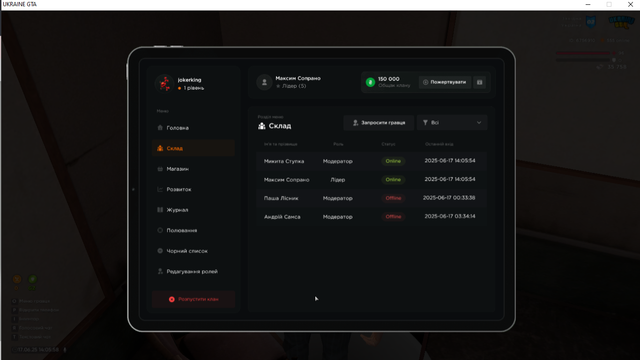Open the Журнал section
640x360 pixels.
pyautogui.click(x=193, y=210)
